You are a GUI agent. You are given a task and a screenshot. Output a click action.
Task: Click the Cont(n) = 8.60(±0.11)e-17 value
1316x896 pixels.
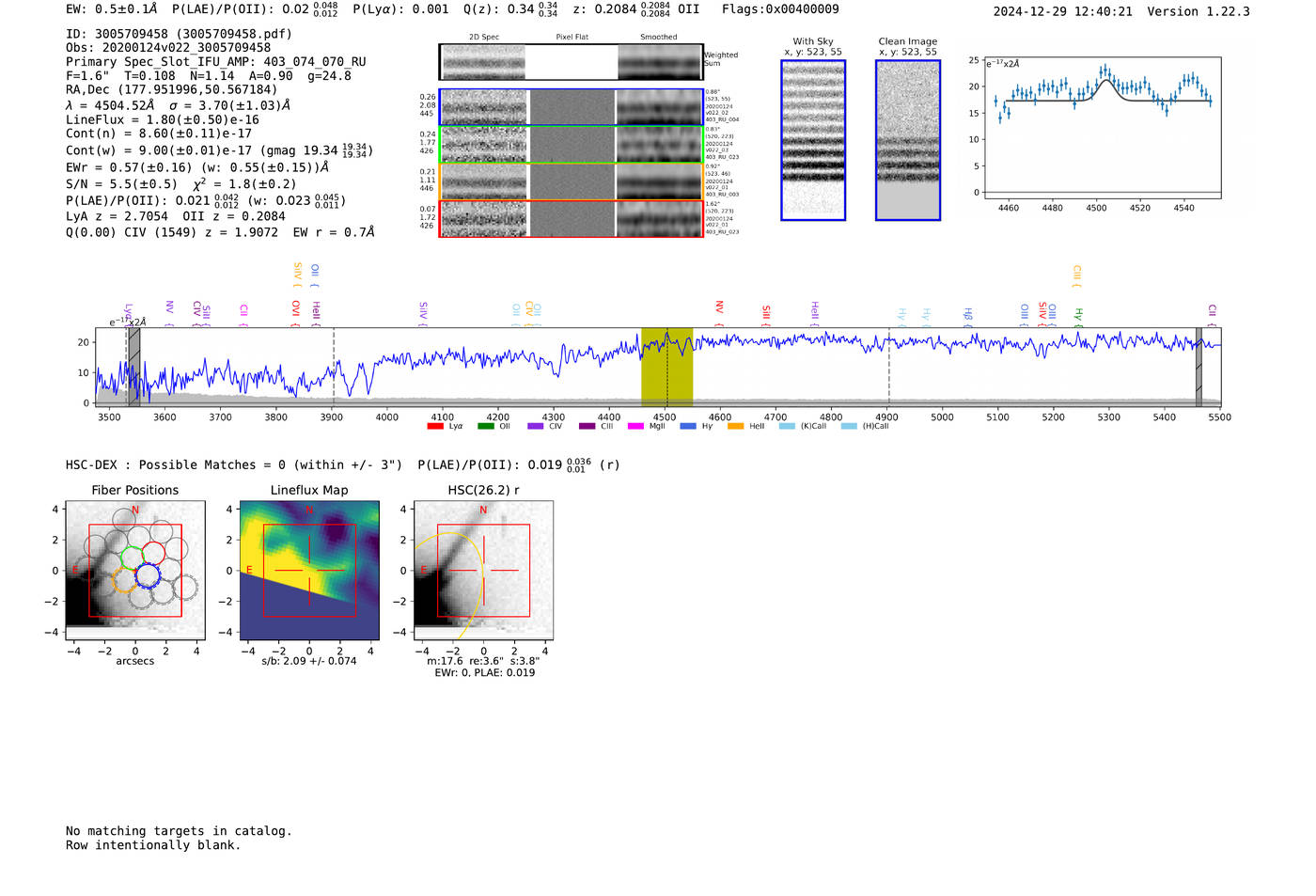click(159, 134)
